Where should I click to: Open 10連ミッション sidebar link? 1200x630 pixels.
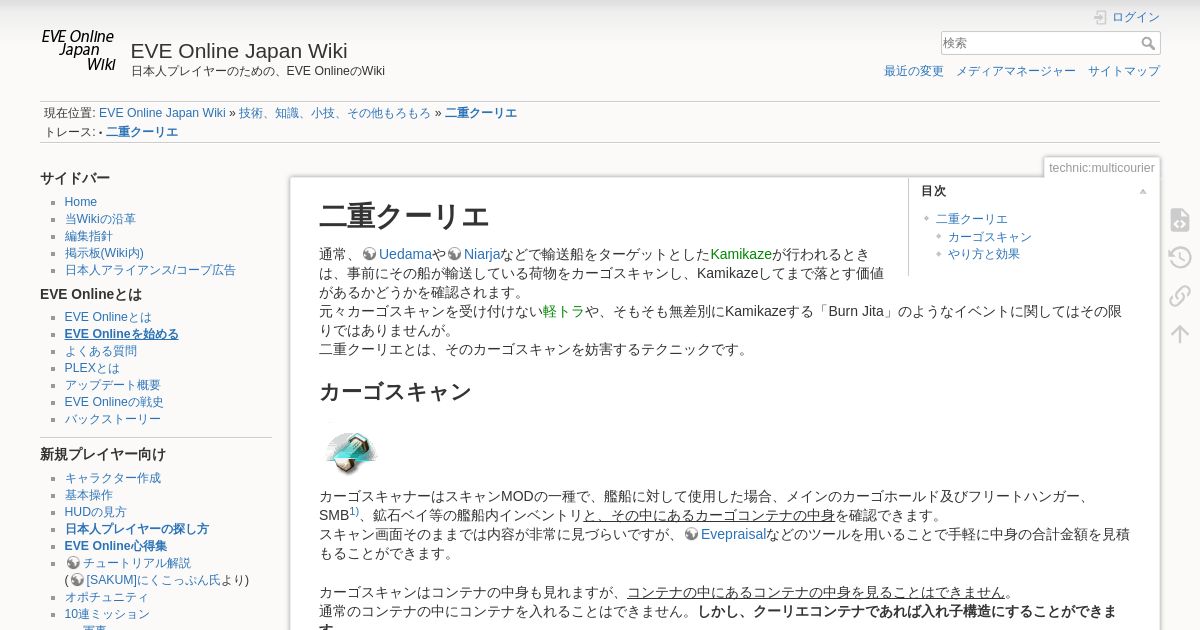click(107, 614)
